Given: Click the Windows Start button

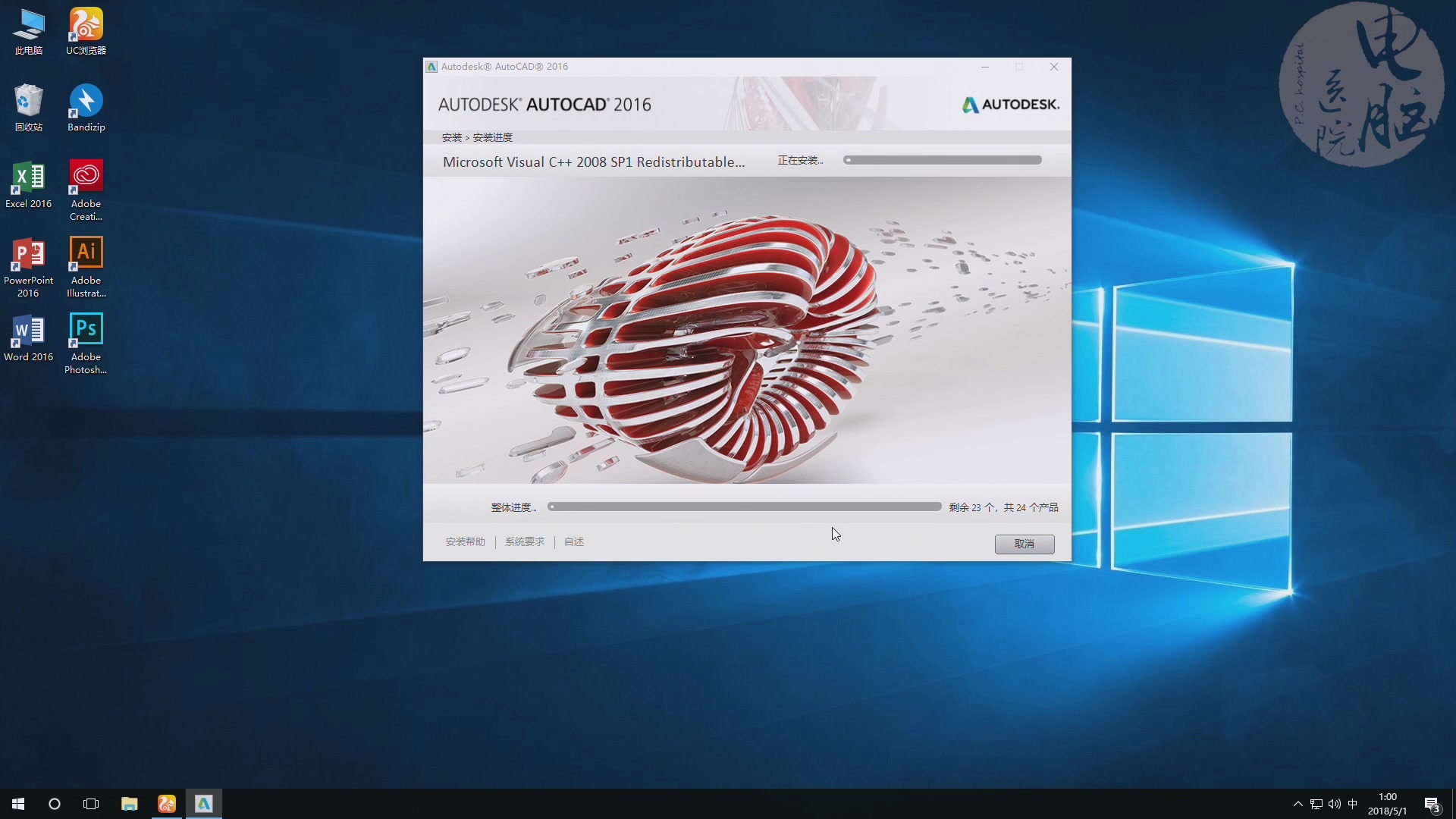Looking at the screenshot, I should click(18, 804).
